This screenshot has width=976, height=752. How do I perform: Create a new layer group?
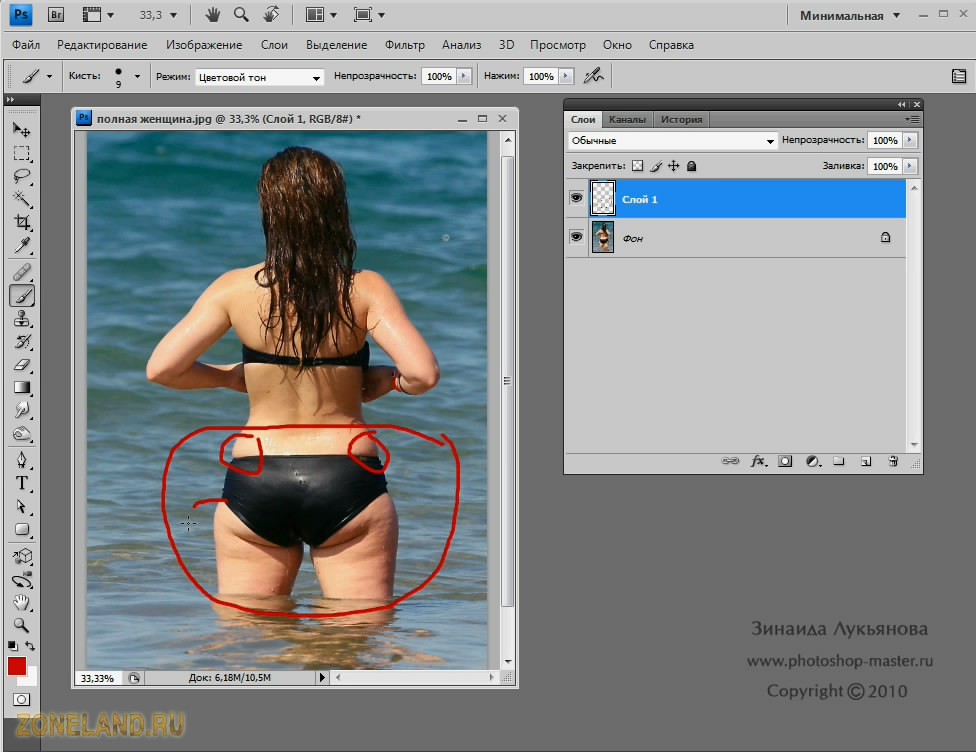[x=839, y=461]
